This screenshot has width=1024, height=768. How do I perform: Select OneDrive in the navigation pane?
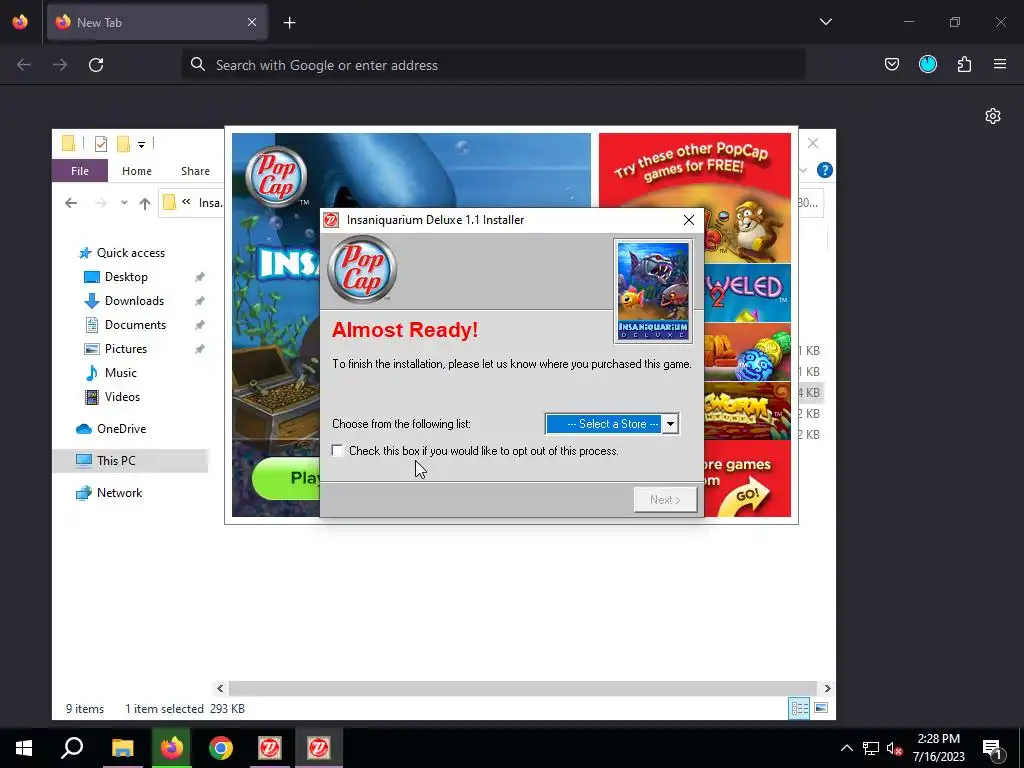[121, 429]
